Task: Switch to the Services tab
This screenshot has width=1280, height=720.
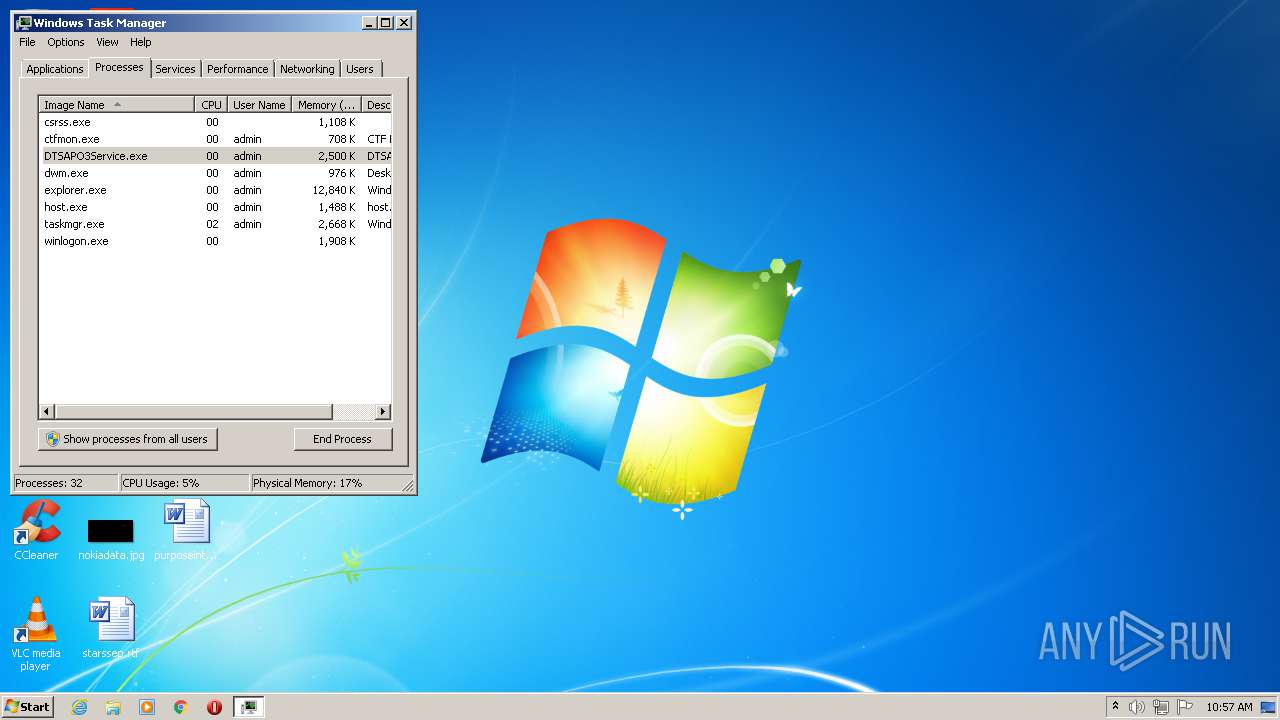Action: click(175, 69)
